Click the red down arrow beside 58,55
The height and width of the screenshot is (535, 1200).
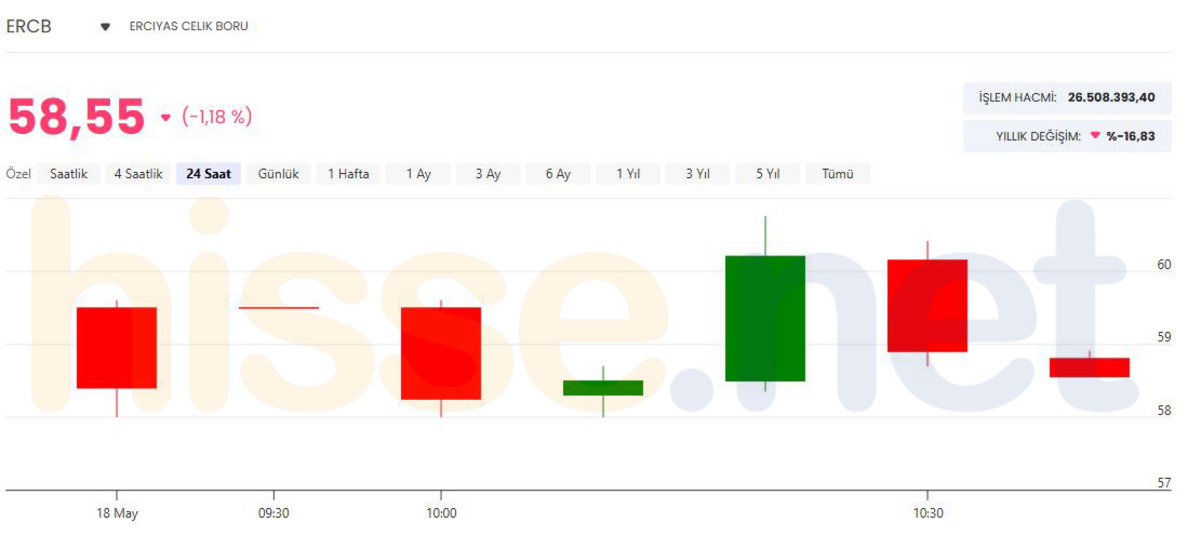[166, 118]
